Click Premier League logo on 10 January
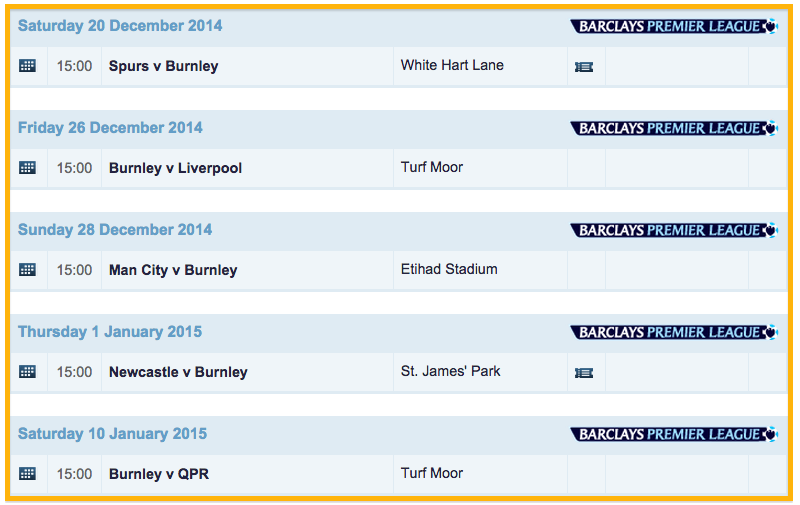Image resolution: width=800 pixels, height=505 pixels. pos(674,434)
